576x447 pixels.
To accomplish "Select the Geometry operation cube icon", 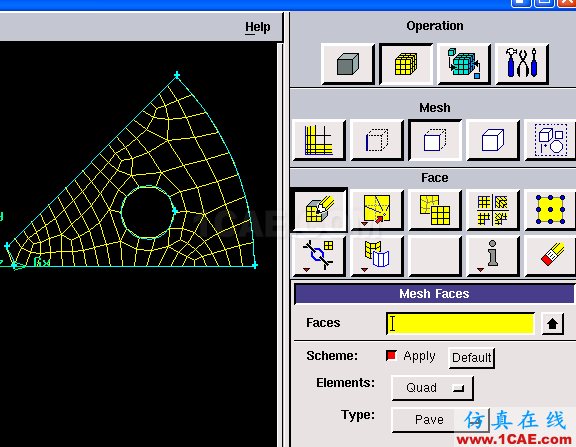I will pos(348,64).
